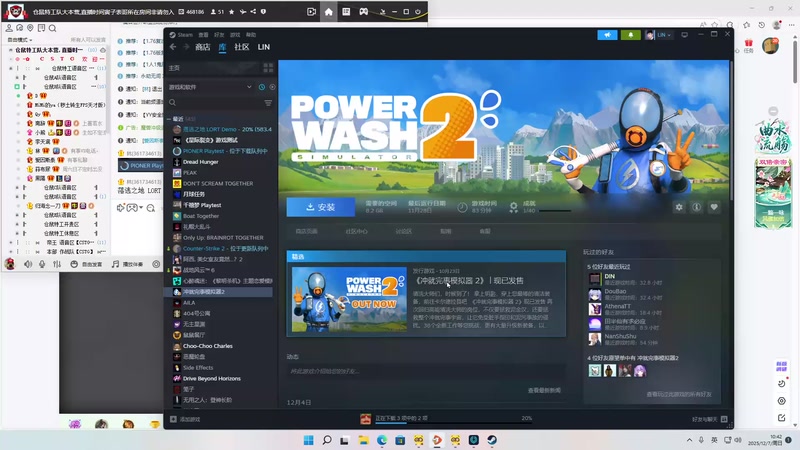Click the YY window home icon
800x450 pixels.
(329, 12)
